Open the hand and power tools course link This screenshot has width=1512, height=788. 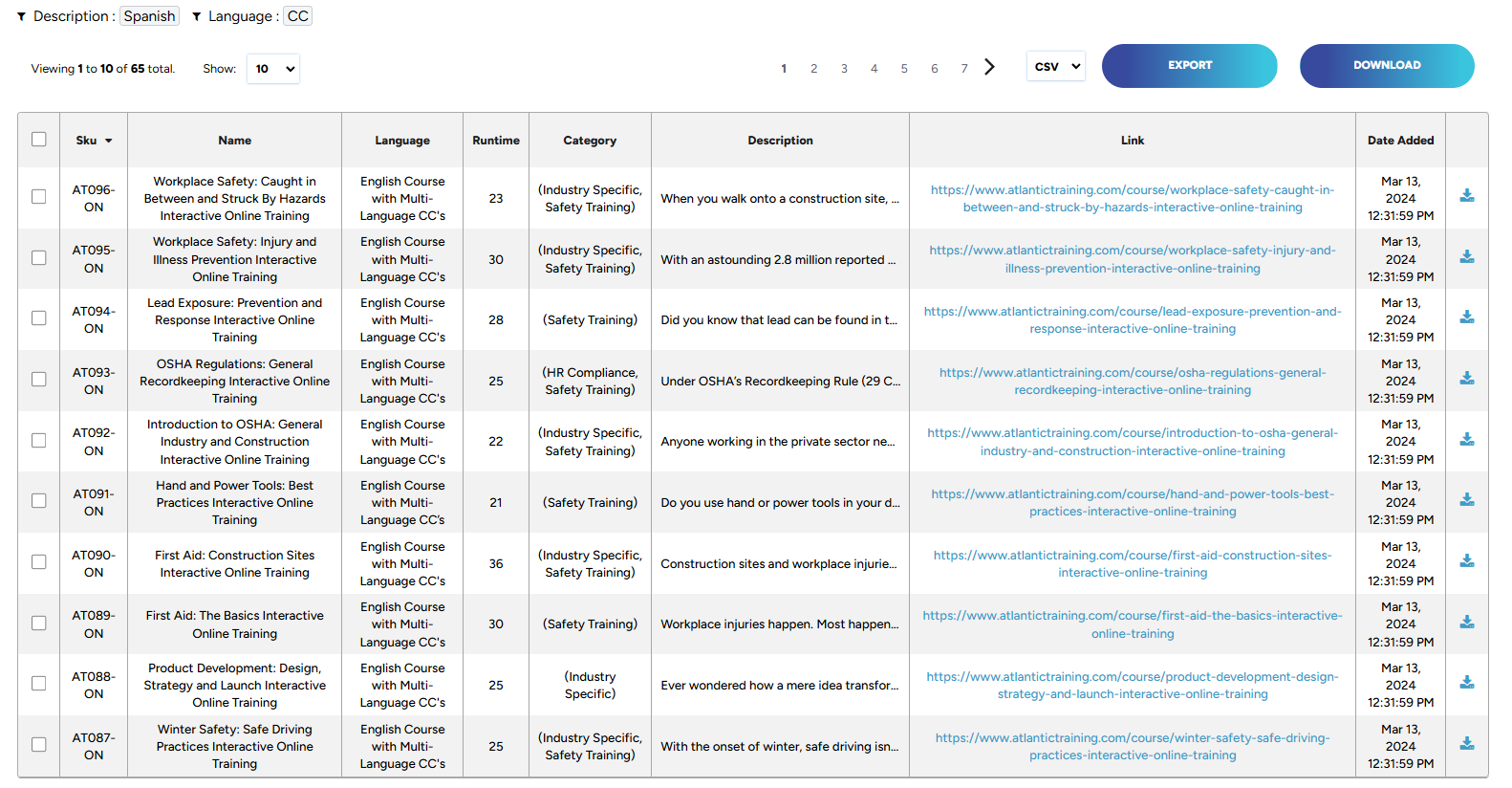click(1133, 503)
